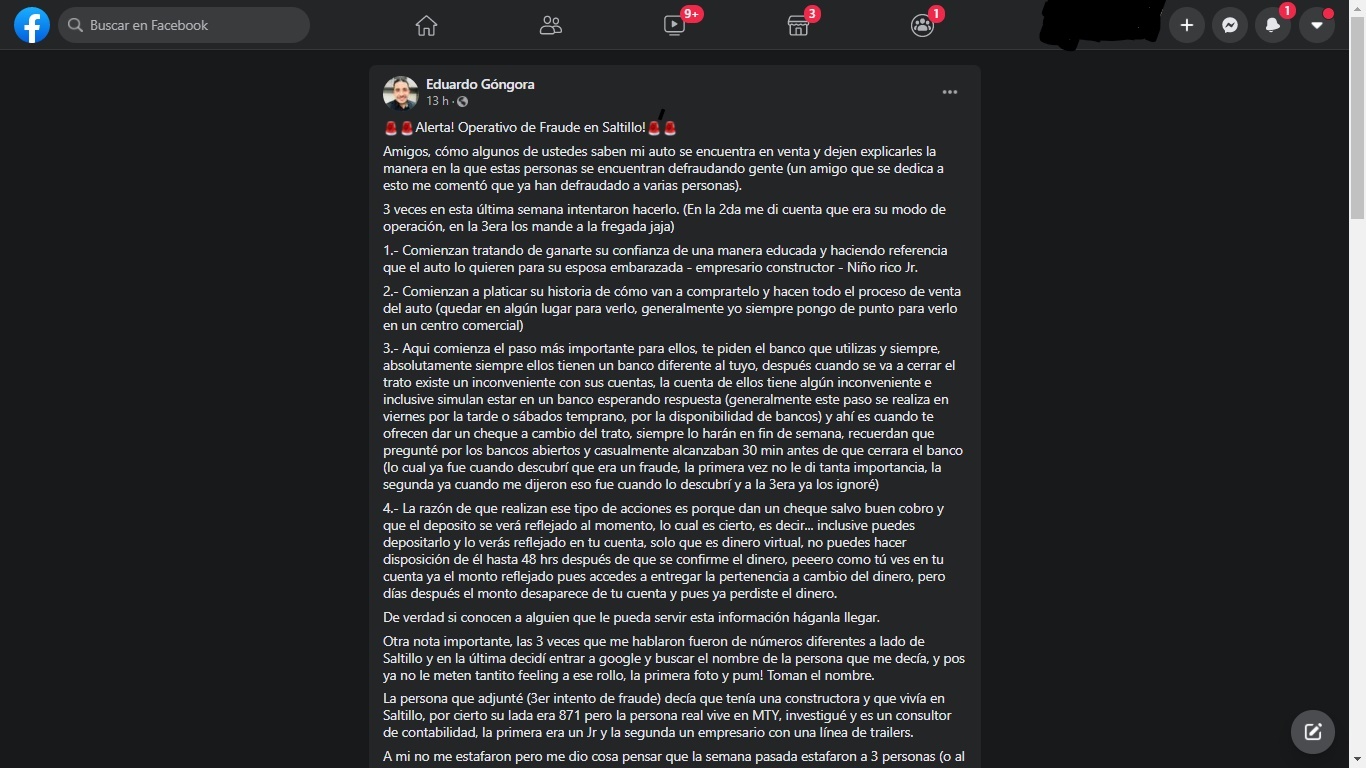
Task: Open the post options three-dot menu
Action: 950,92
